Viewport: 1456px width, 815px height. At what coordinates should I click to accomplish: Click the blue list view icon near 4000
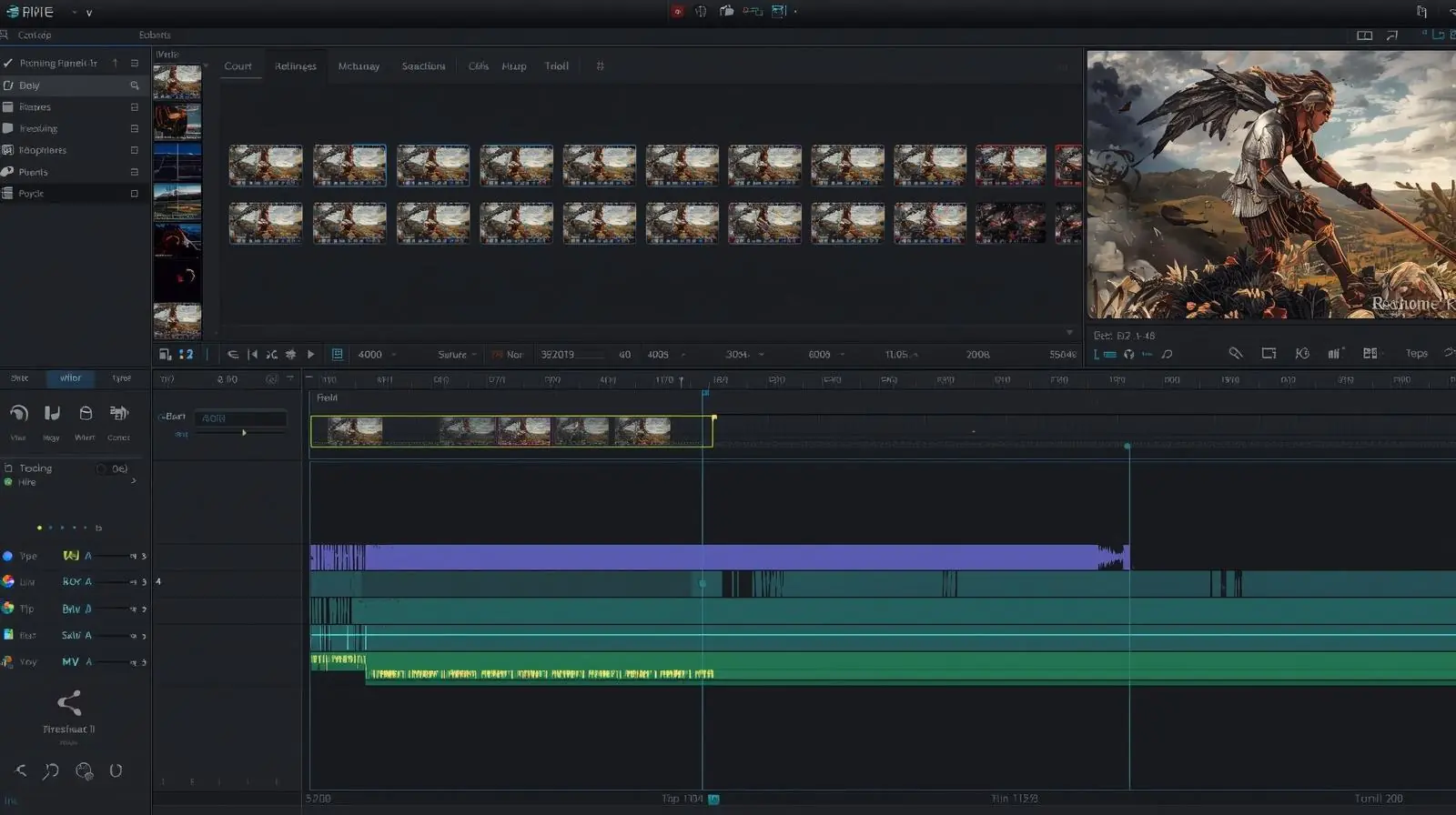tap(337, 355)
